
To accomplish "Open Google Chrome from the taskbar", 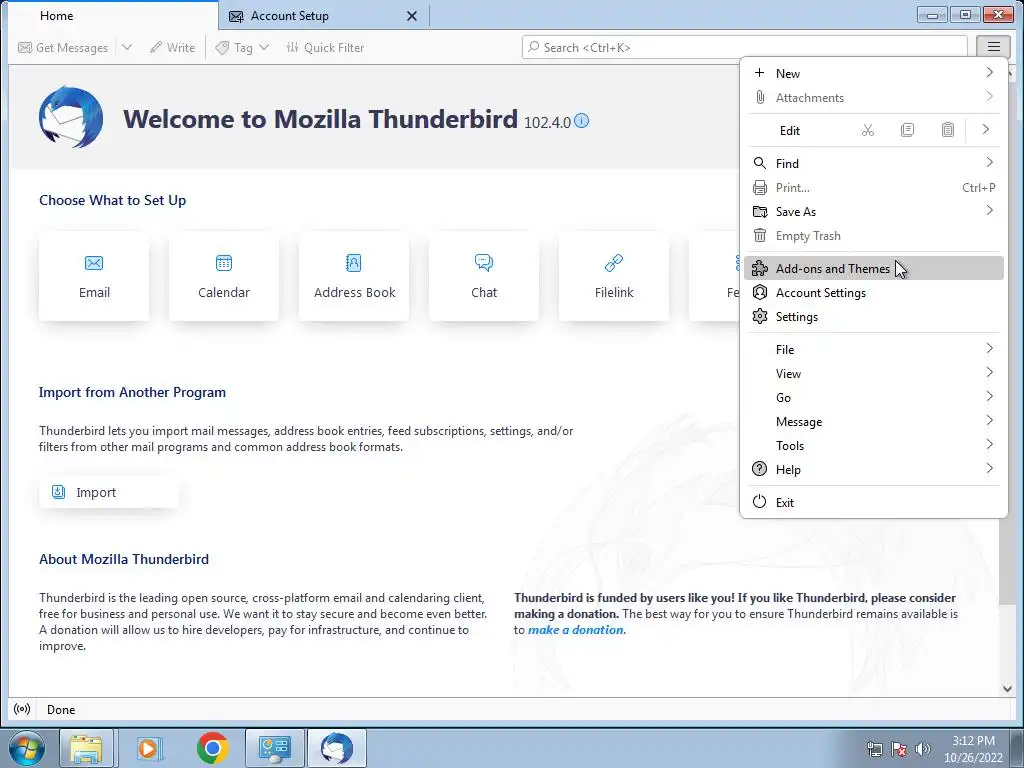I will [x=212, y=748].
